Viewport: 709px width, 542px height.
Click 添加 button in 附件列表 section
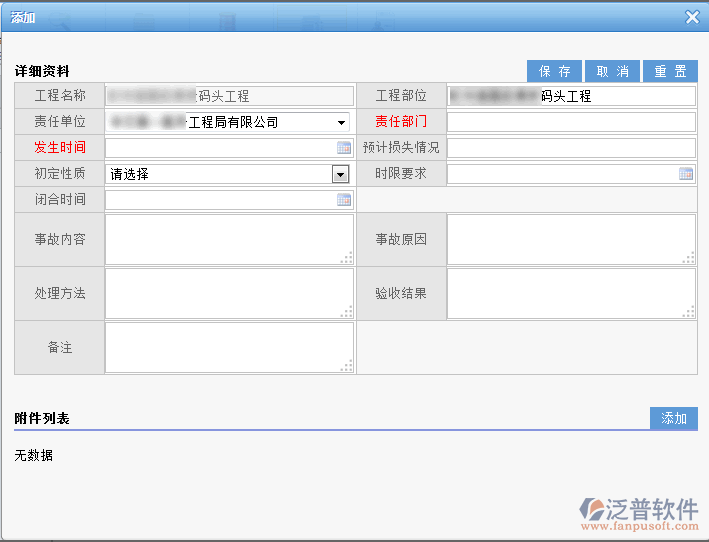click(x=673, y=419)
